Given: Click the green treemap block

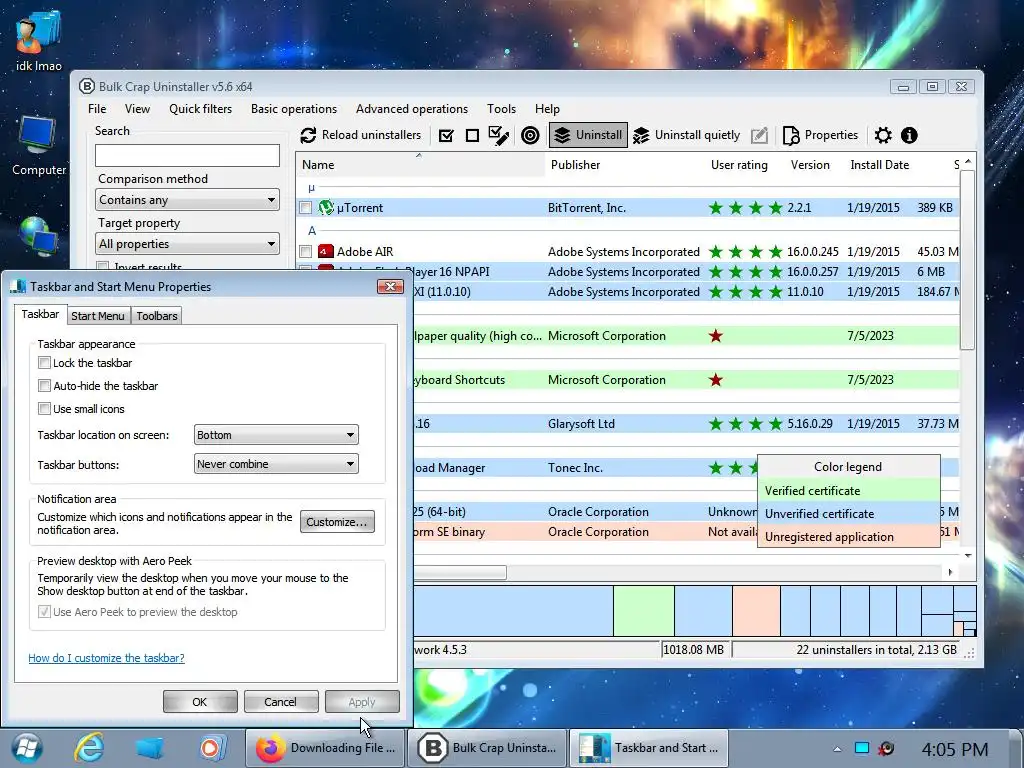Looking at the screenshot, I should tap(643, 611).
